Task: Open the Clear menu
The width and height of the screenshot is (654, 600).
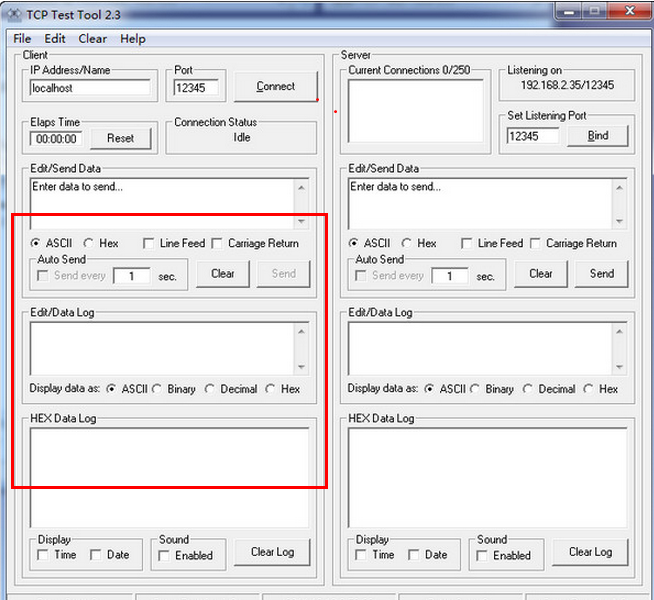Action: tap(93, 39)
